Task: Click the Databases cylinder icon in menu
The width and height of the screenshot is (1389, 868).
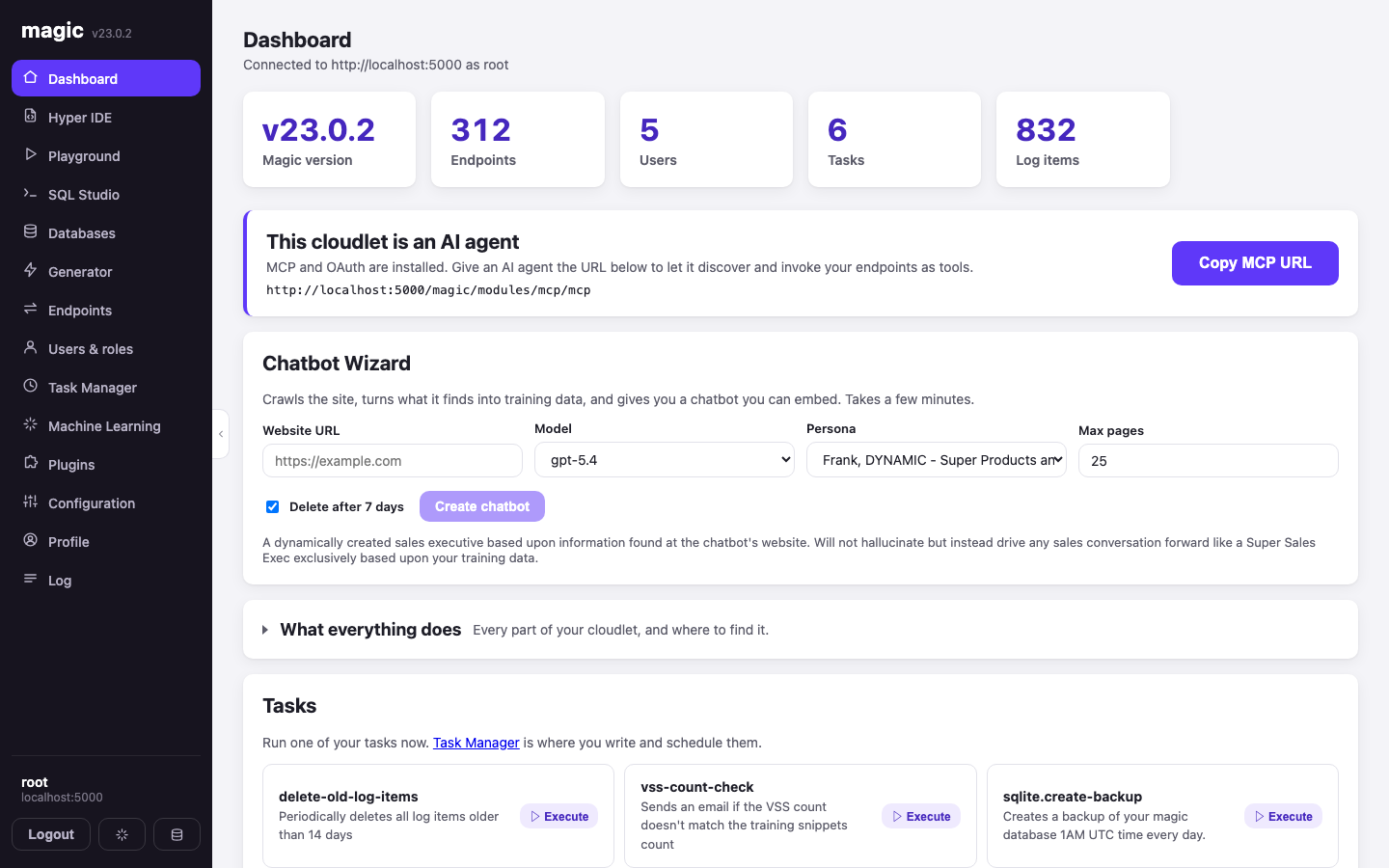Action: point(31,232)
